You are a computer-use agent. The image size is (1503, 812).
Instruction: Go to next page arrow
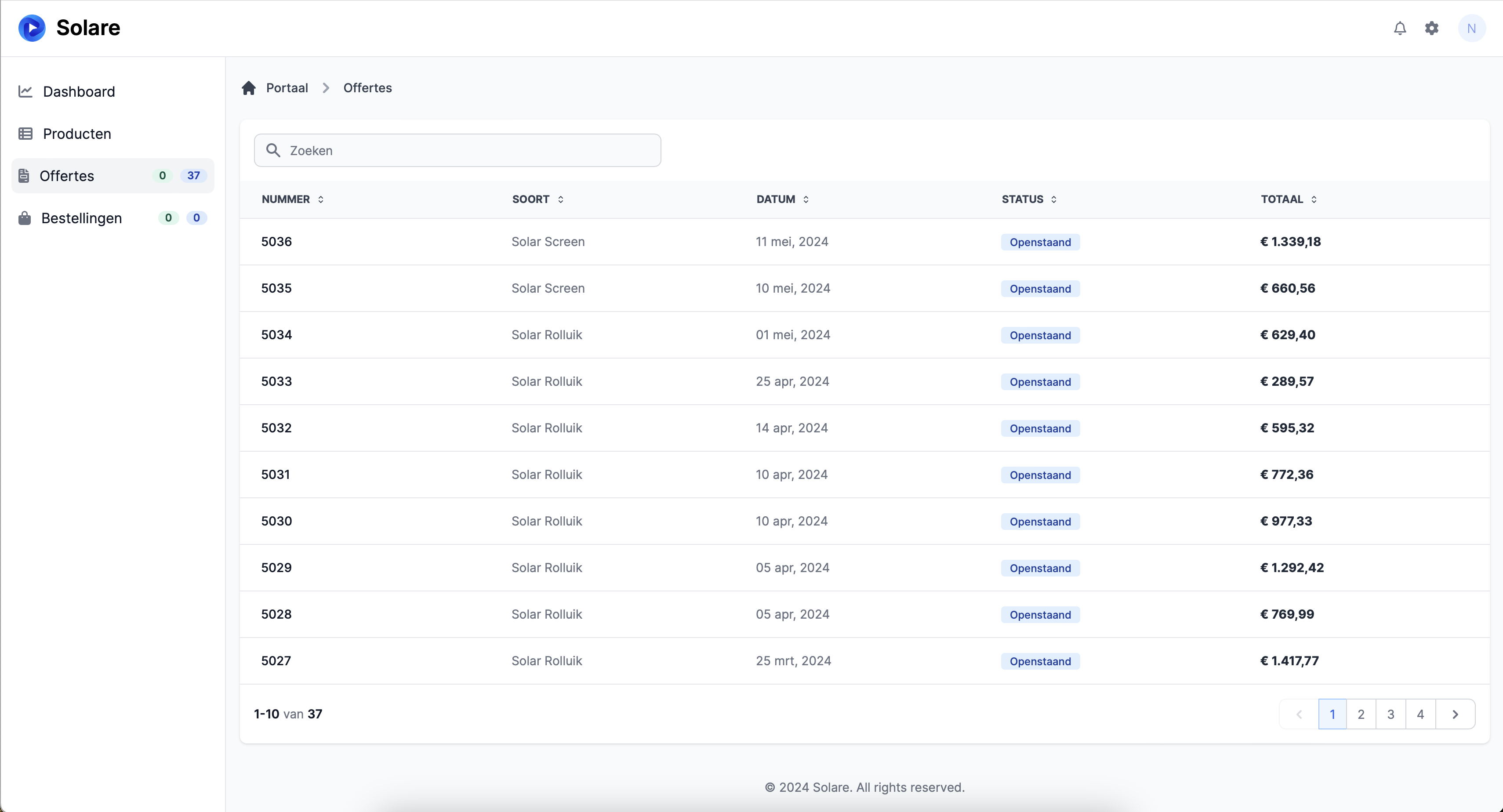point(1455,714)
